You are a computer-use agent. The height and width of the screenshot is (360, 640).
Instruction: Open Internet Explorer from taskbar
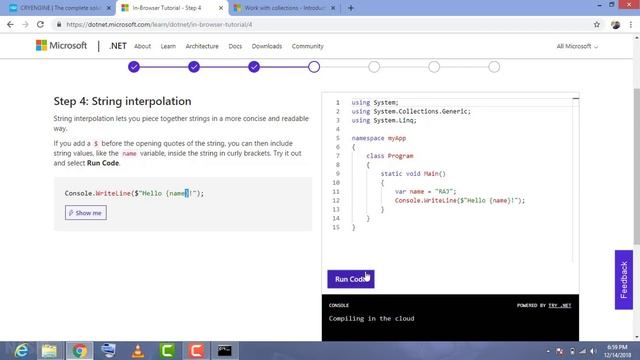(x=21, y=351)
